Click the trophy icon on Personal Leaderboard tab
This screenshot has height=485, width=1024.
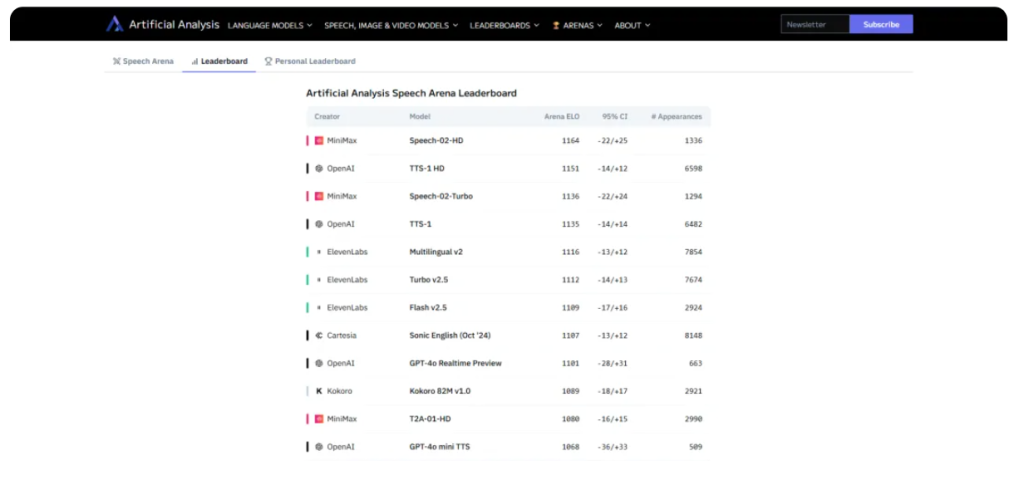268,61
